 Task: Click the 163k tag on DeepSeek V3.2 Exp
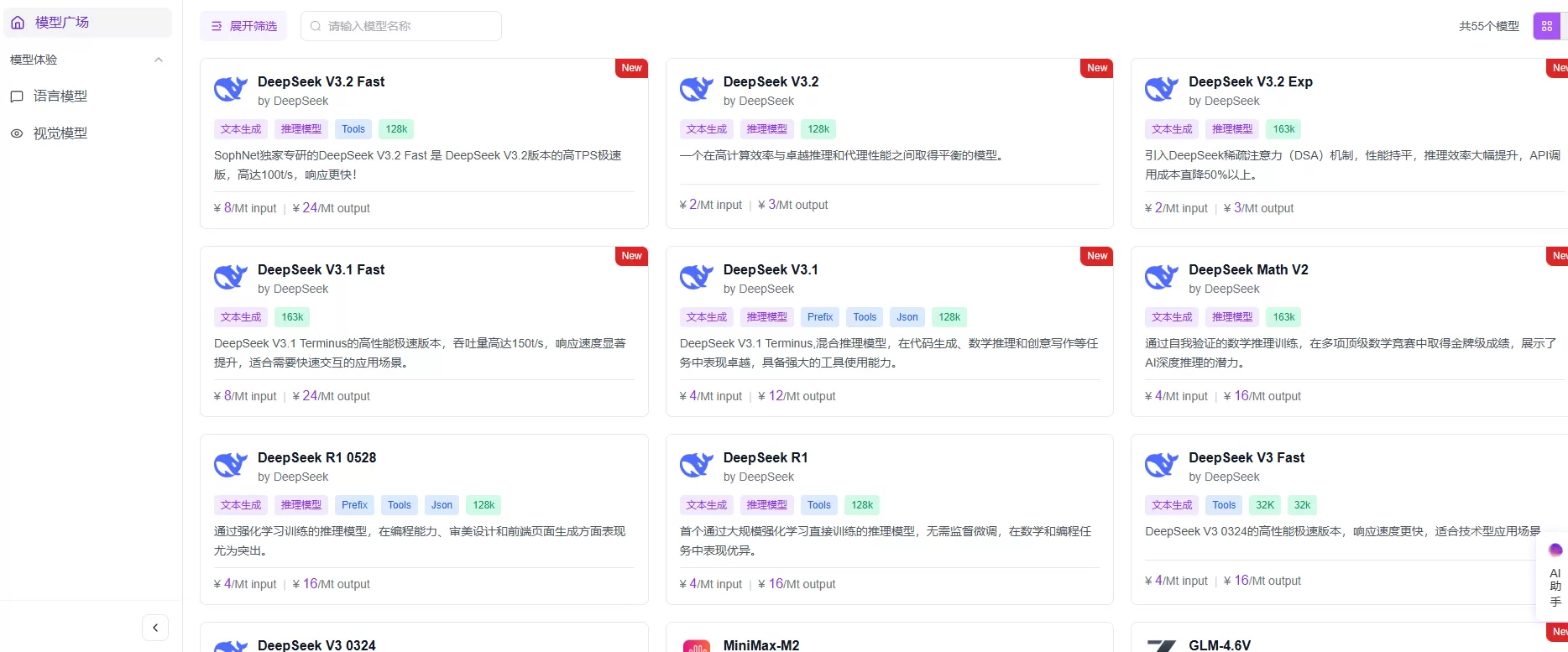pyautogui.click(x=1283, y=129)
